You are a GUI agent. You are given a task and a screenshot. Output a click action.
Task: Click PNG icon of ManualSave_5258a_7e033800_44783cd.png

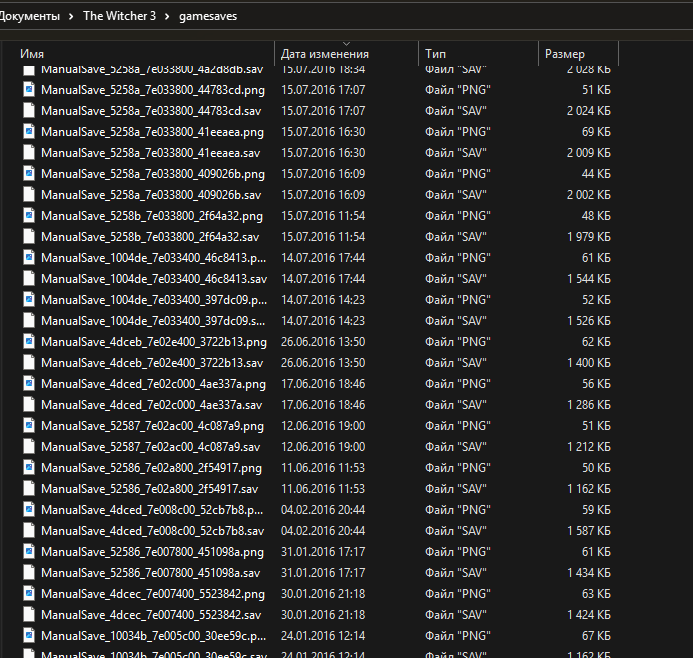click(x=29, y=90)
